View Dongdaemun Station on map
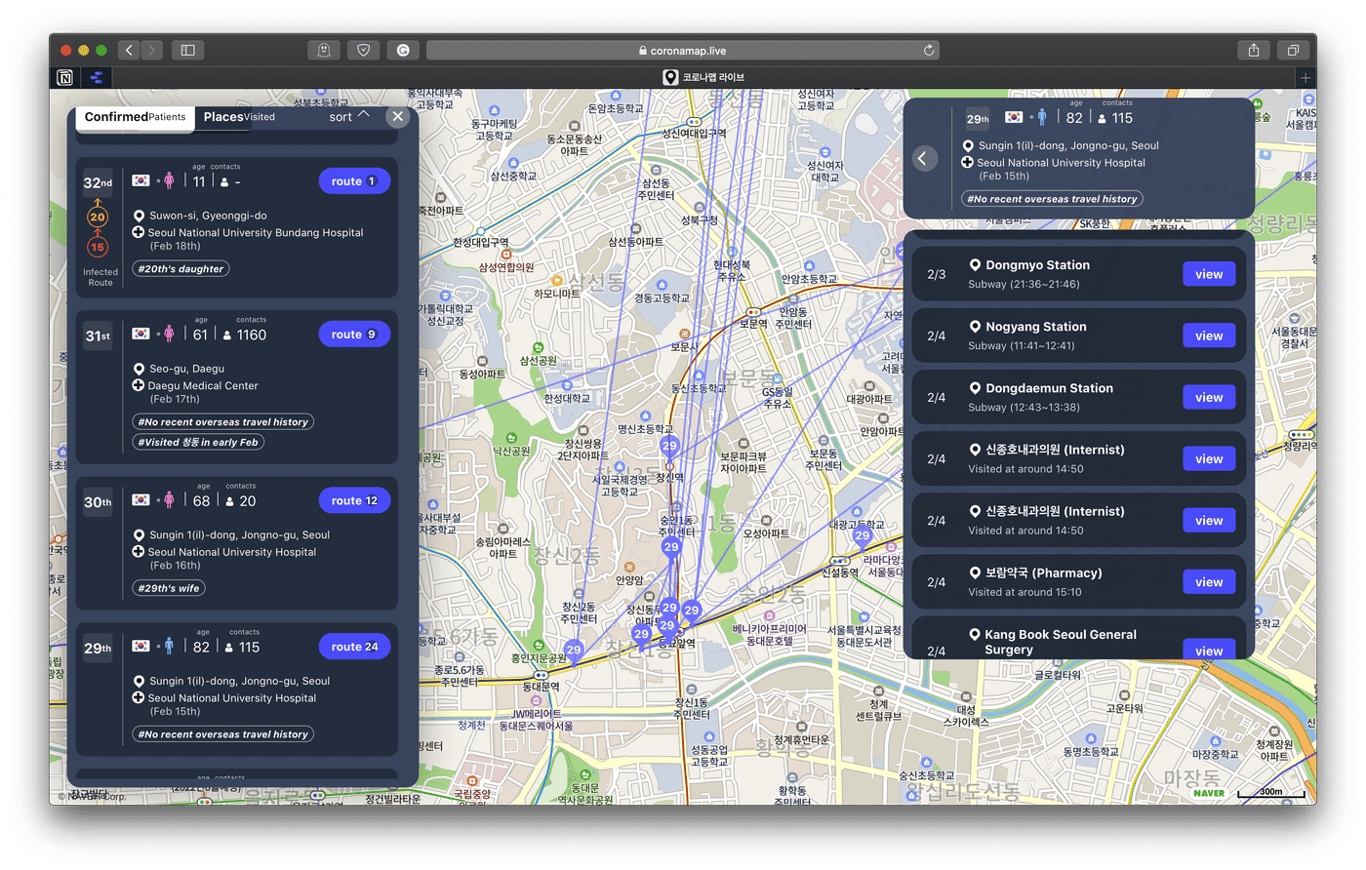Screen dimensions: 1366x870 pos(1209,397)
